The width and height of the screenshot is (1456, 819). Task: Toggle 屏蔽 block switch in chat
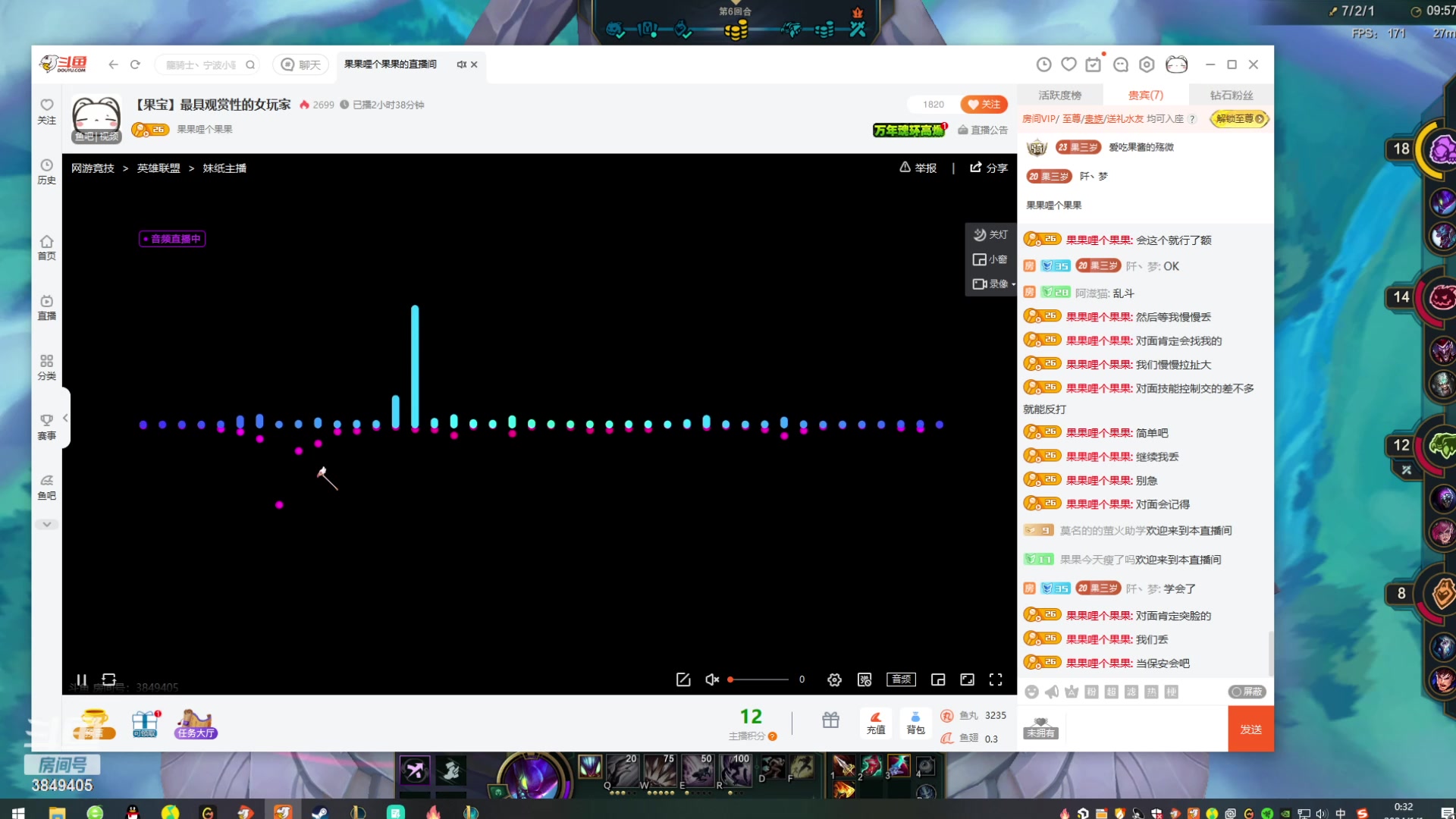tap(1247, 692)
